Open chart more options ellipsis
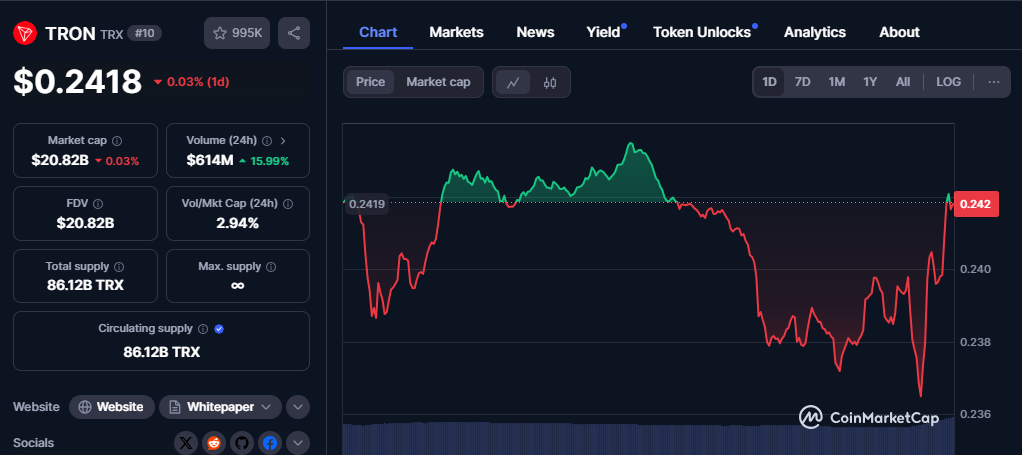The width and height of the screenshot is (1022, 455). [993, 82]
